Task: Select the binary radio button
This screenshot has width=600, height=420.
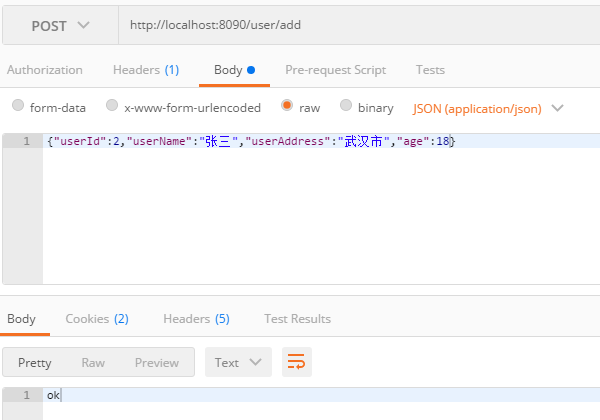Action: pos(346,105)
